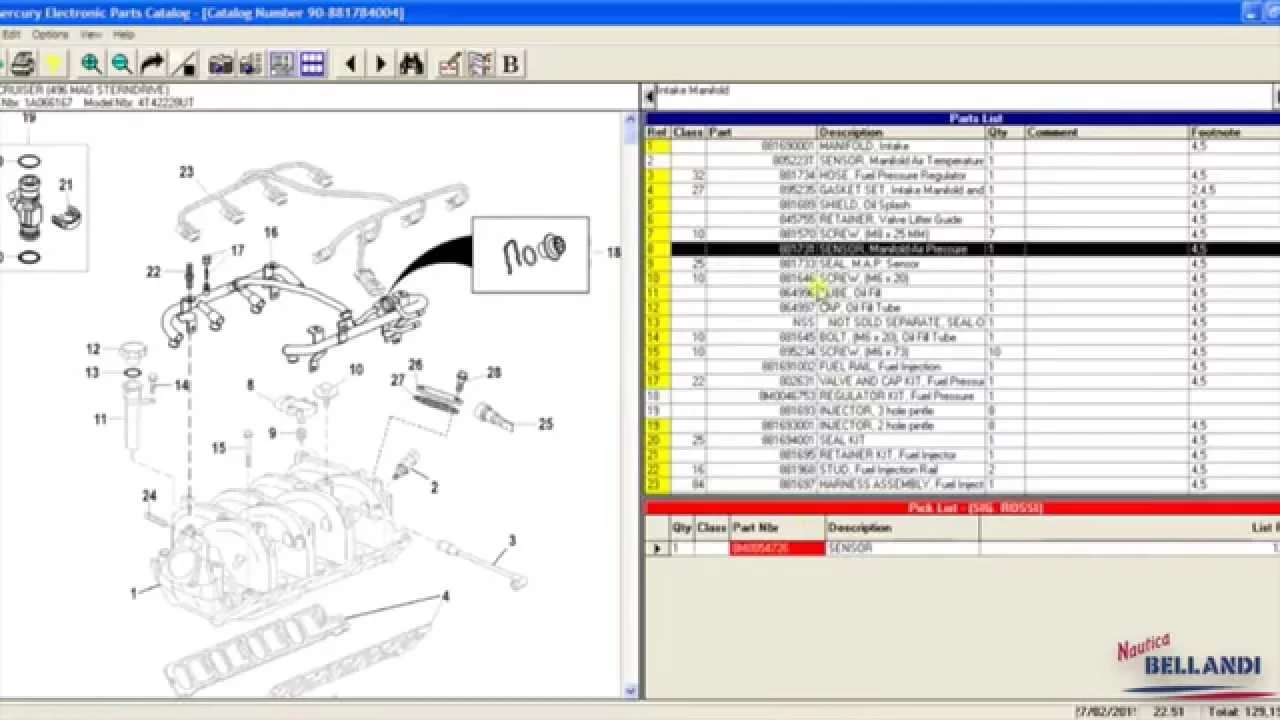Select the SHIELD, Oil Splash row

pyautogui.click(x=962, y=205)
